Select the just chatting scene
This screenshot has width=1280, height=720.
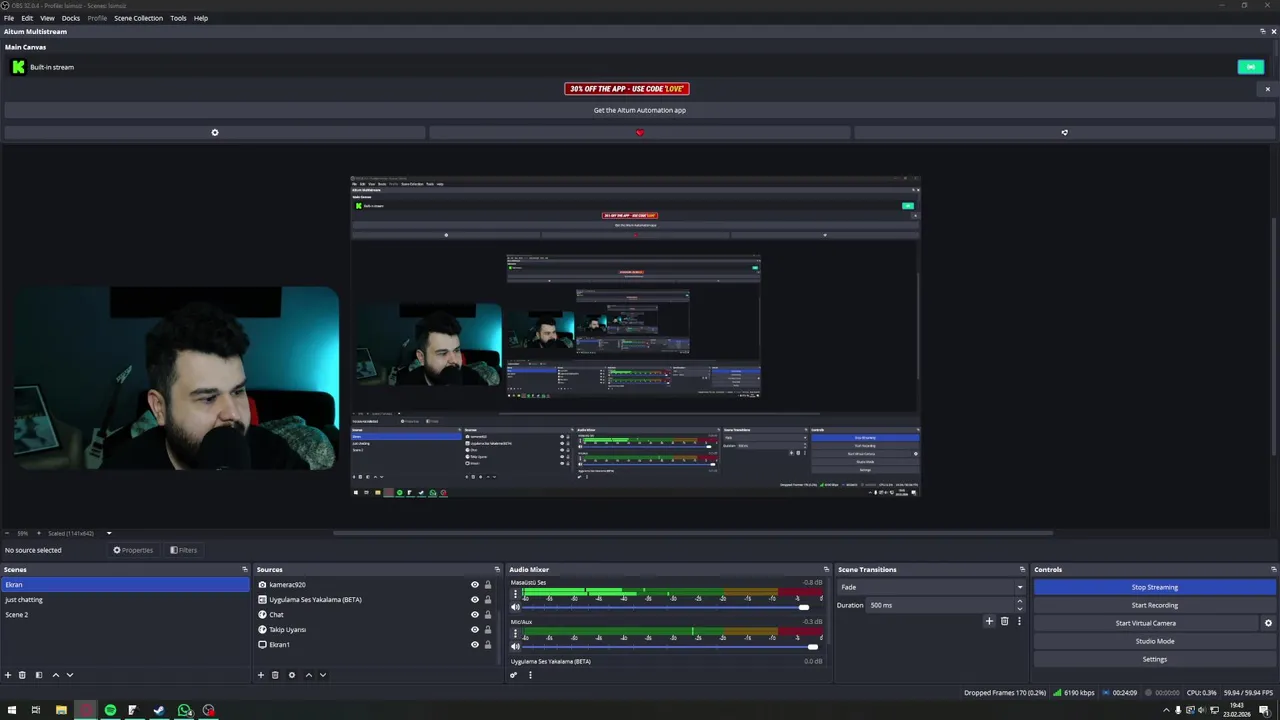tap(125, 600)
